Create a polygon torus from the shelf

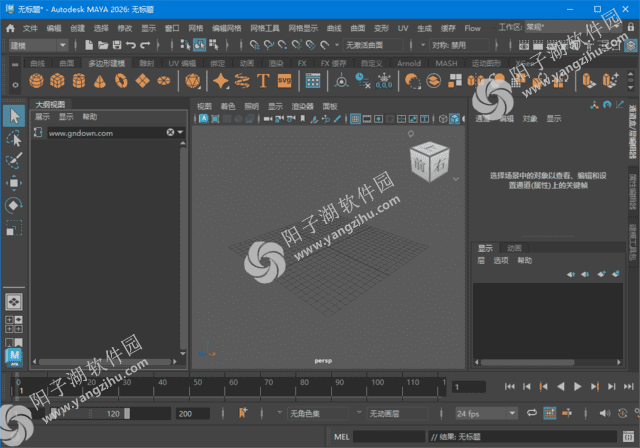coord(121,80)
